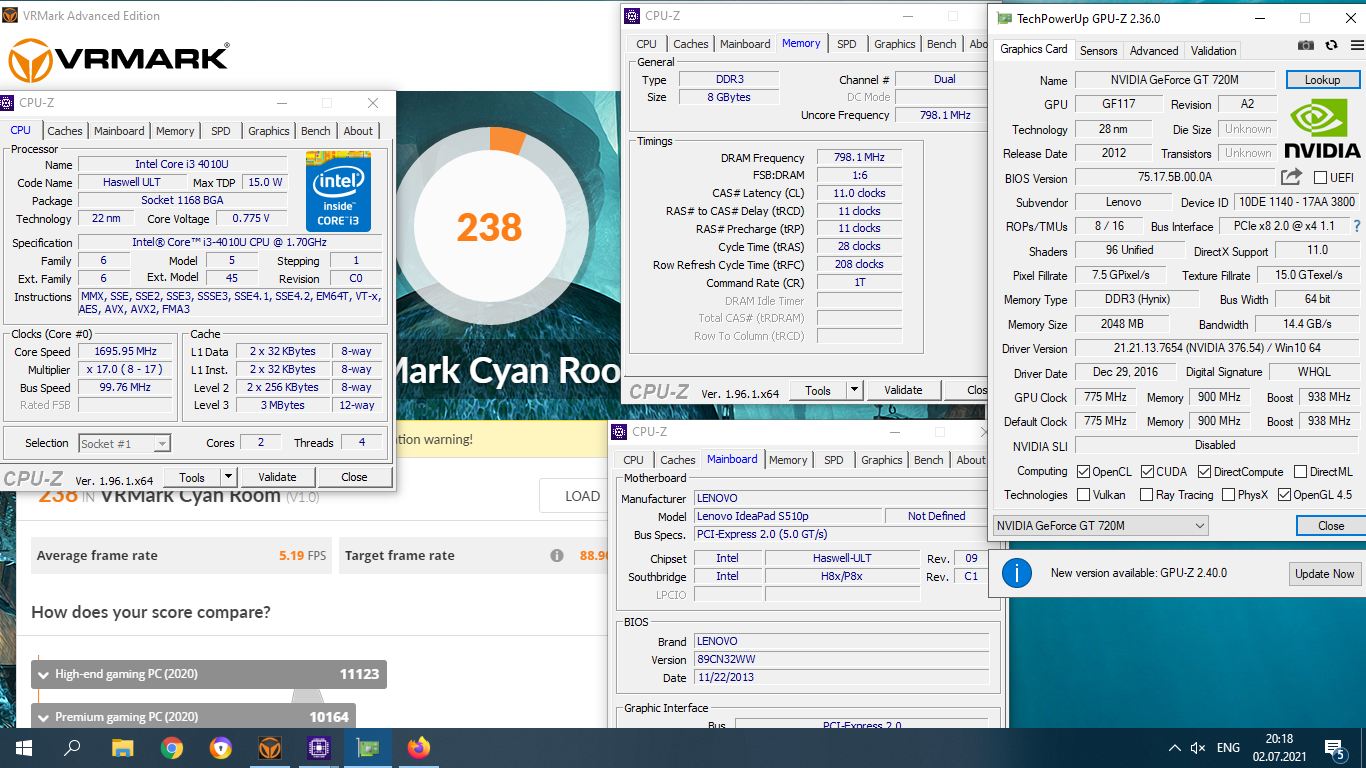The width and height of the screenshot is (1366, 768).
Task: Open the notification center icon
Action: (x=1334, y=748)
